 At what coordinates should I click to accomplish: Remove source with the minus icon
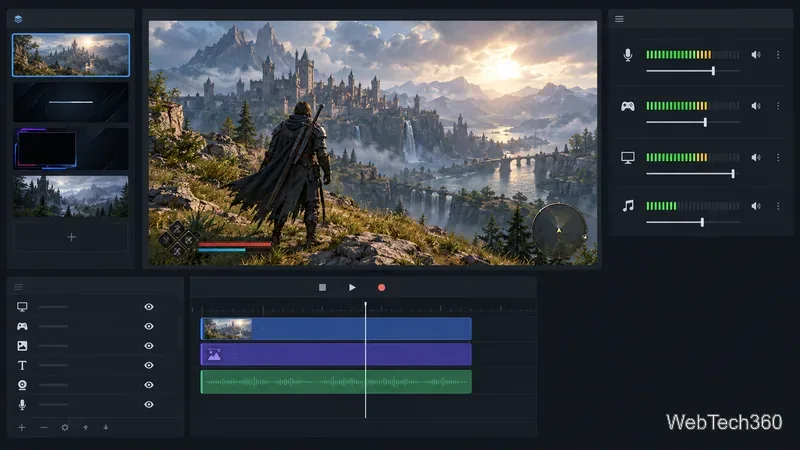pos(44,428)
